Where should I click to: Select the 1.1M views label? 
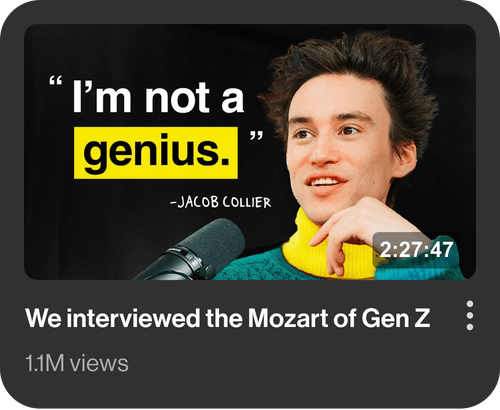[77, 363]
